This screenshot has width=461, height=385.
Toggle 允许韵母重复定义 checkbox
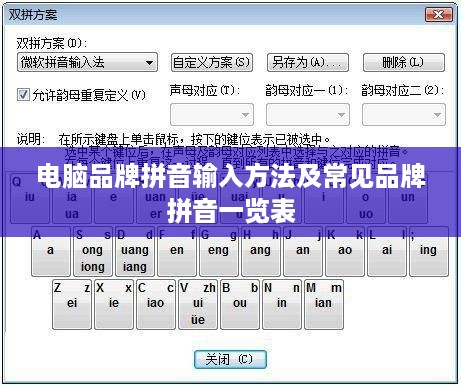[x=23, y=95]
